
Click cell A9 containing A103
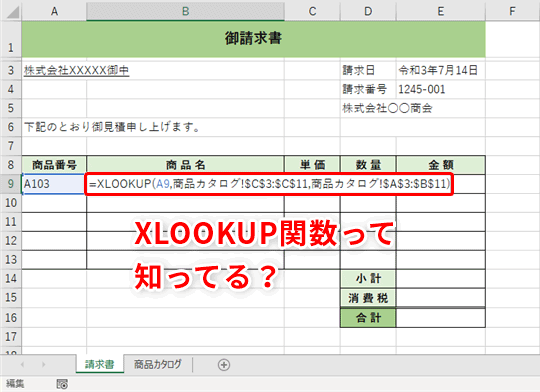tap(54, 184)
